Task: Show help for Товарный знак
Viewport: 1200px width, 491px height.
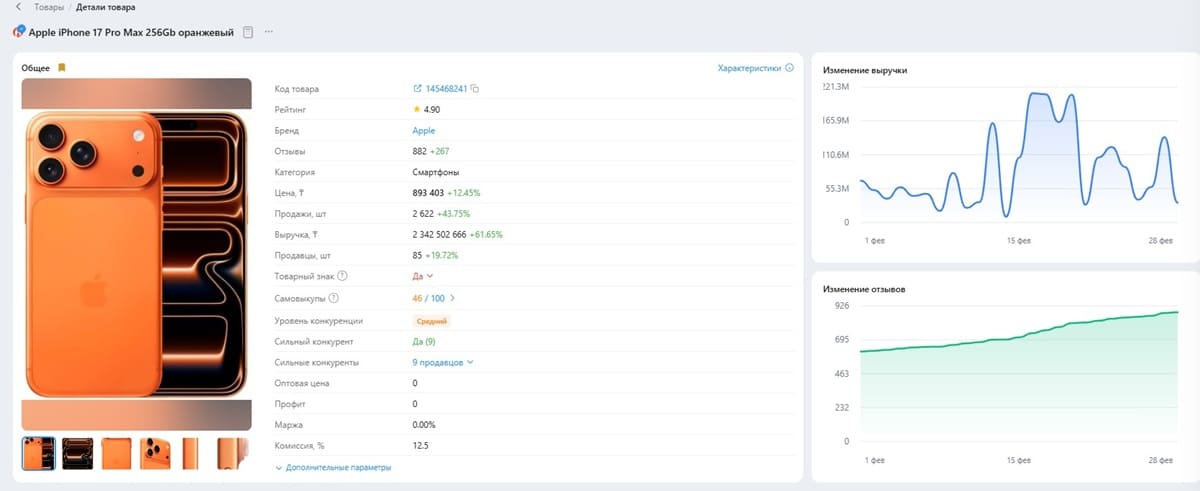Action: click(x=342, y=276)
